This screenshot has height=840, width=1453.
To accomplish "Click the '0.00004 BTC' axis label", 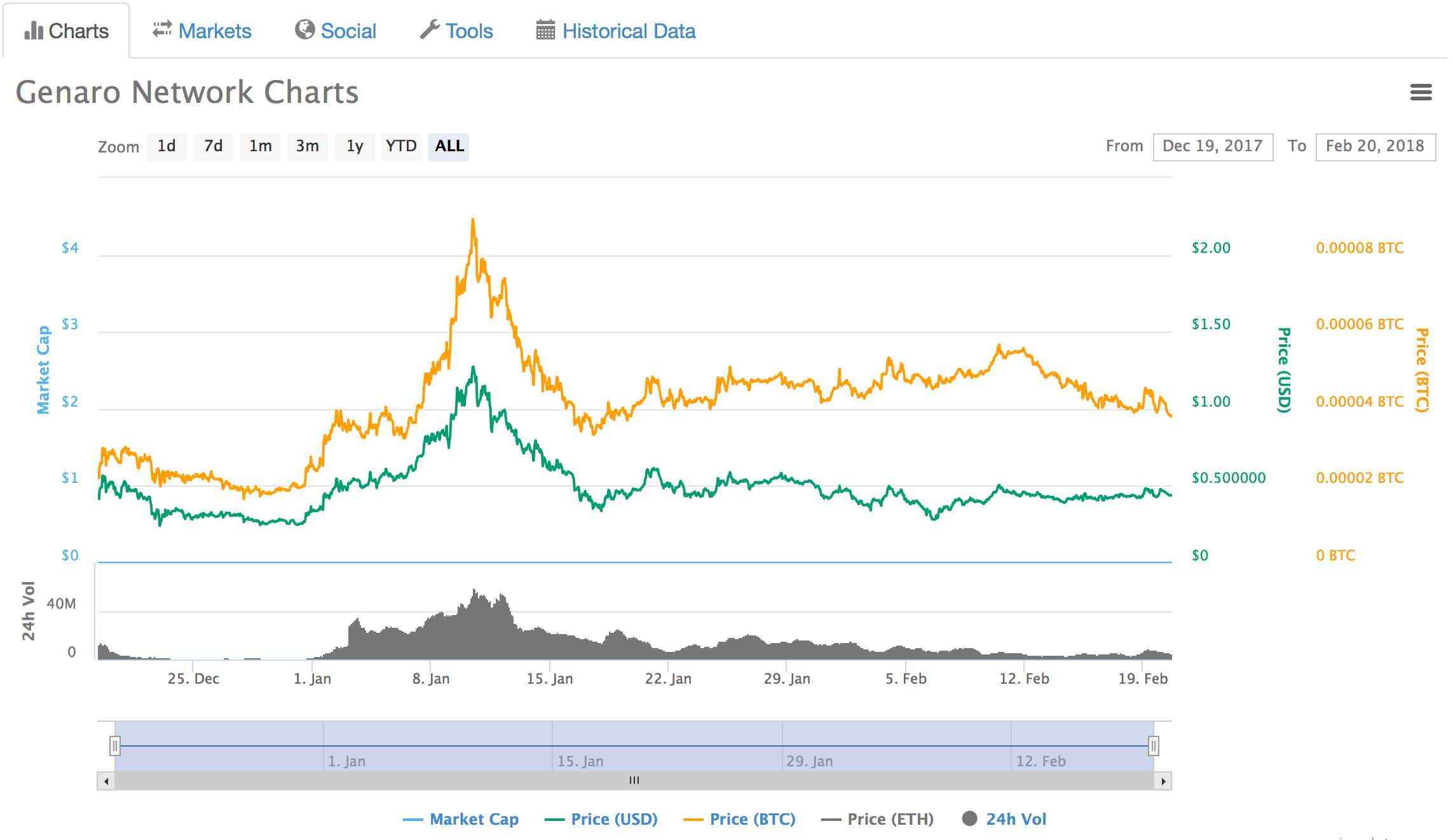I will 1360,402.
